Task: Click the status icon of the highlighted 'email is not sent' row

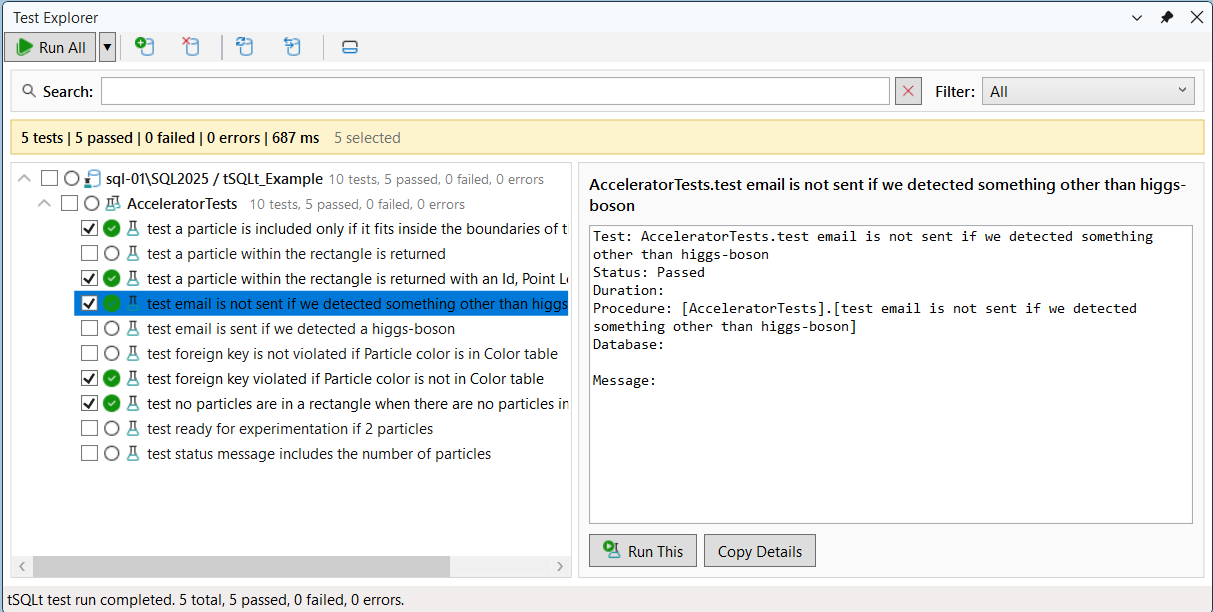Action: click(x=111, y=304)
